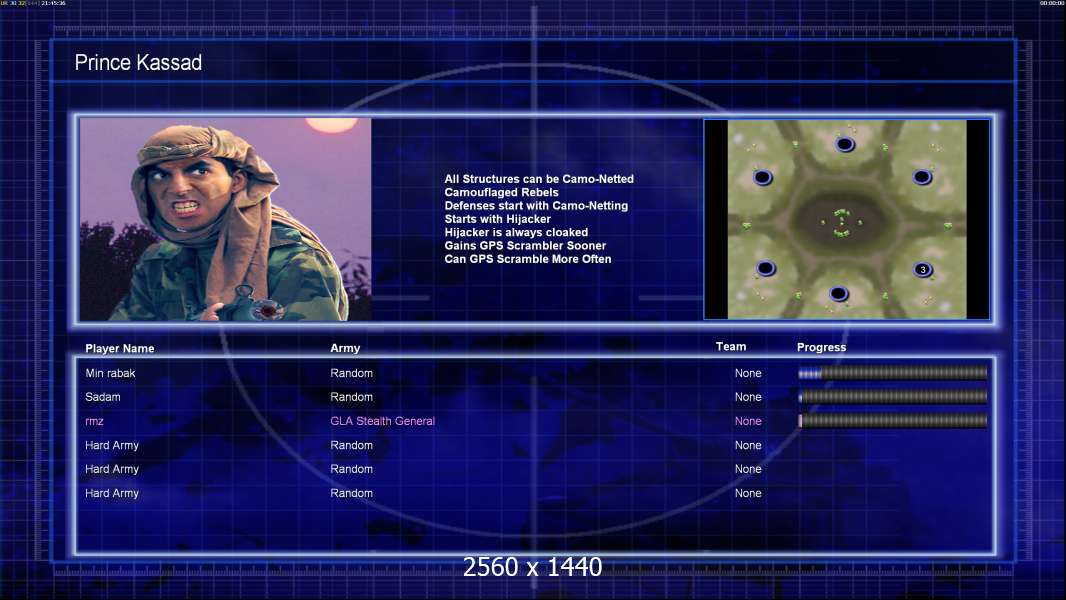Click rmz's loading progress bar
The width and height of the screenshot is (1066, 600).
tap(893, 421)
